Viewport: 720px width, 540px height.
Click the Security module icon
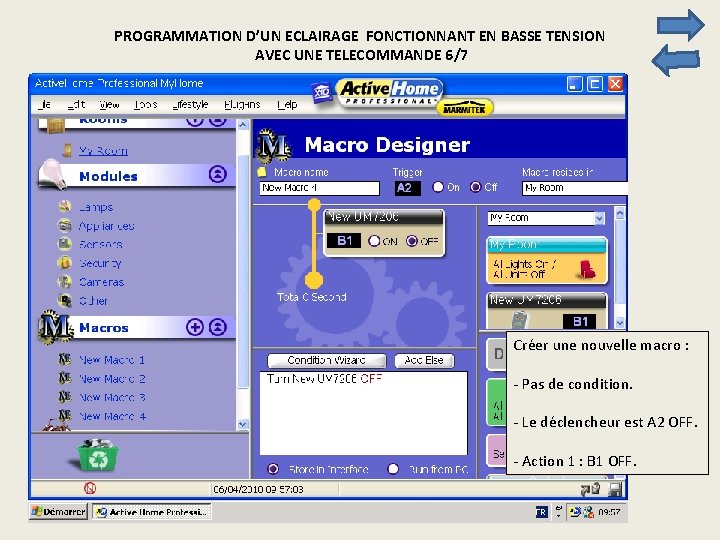(65, 263)
